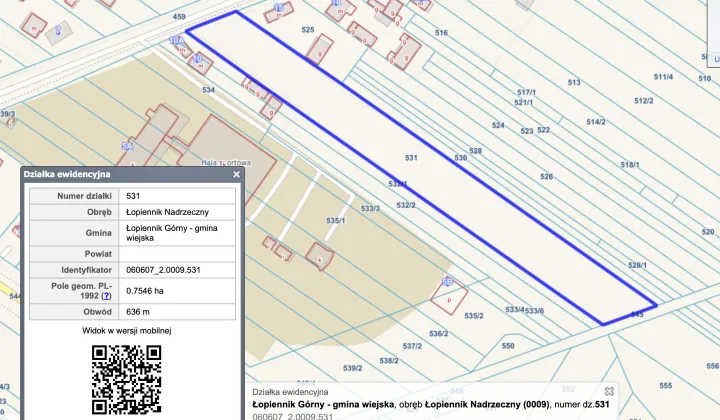Image resolution: width=720 pixels, height=420 pixels.
Task: Click parcel label 531 on the map
Action: click(x=411, y=158)
